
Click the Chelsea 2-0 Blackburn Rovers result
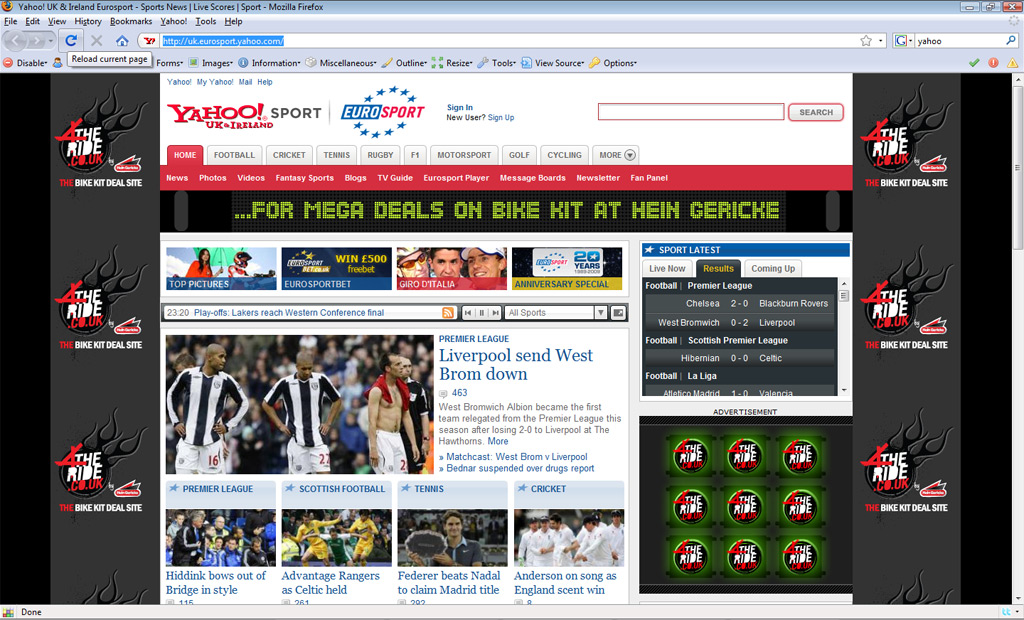pyautogui.click(x=739, y=304)
